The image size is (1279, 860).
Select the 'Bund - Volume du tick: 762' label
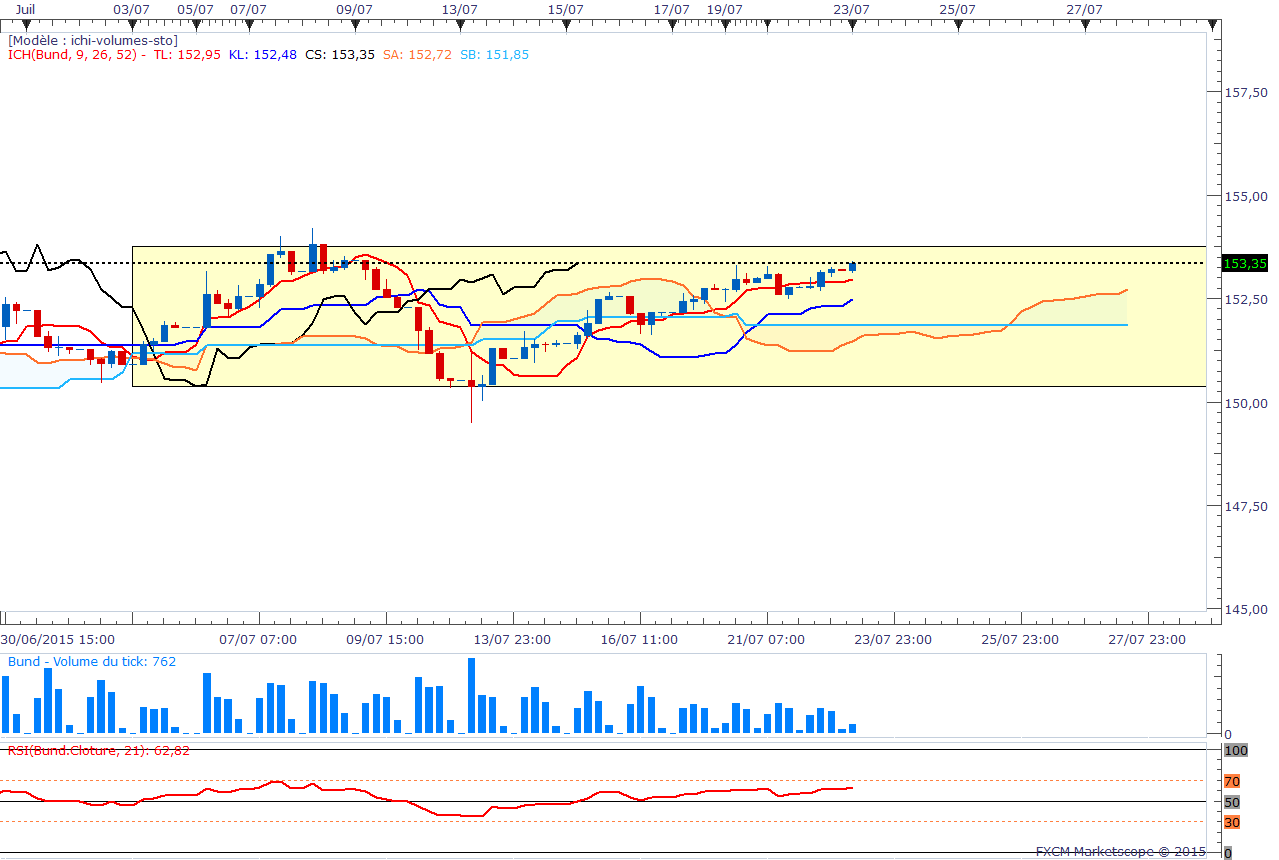(x=92, y=661)
